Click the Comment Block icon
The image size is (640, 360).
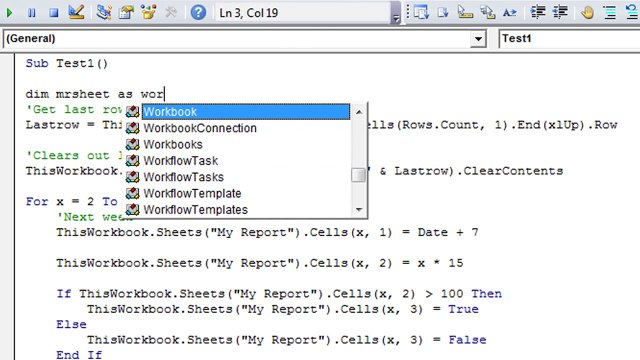(610, 13)
